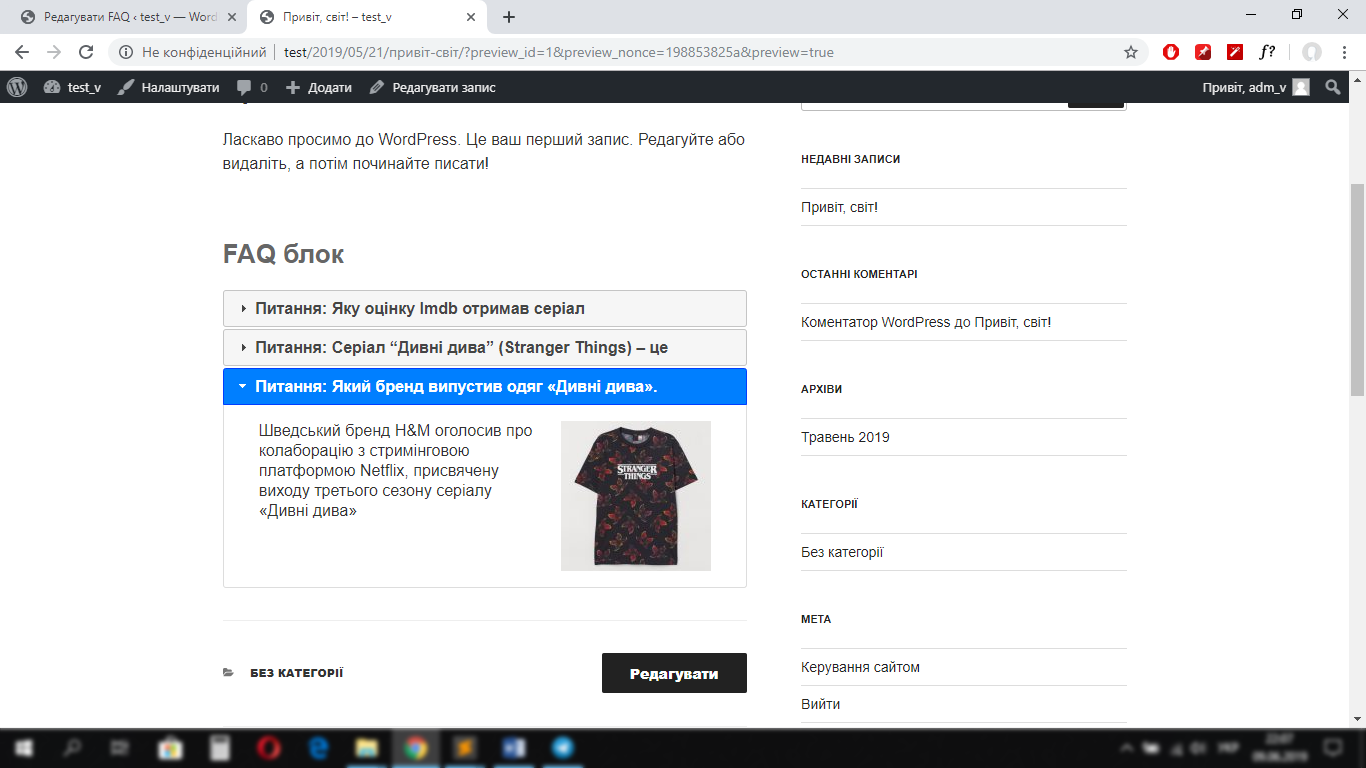1366x768 pixels.
Task: Click Редагувати запис in admin bar
Action: point(433,87)
